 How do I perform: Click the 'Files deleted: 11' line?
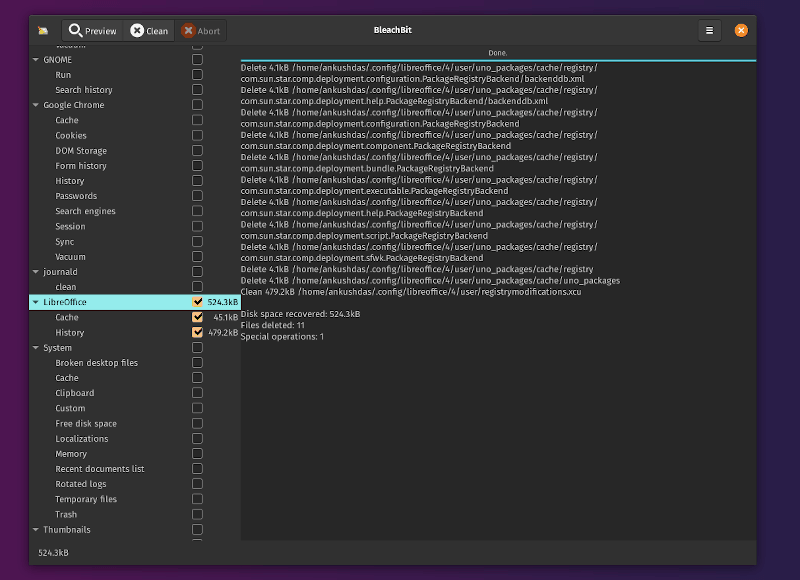[x=272, y=325]
